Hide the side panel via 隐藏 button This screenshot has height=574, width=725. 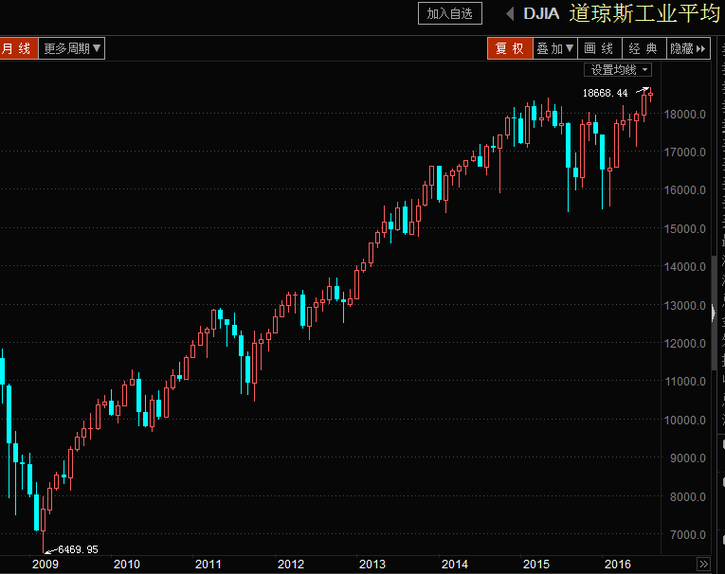(688, 48)
